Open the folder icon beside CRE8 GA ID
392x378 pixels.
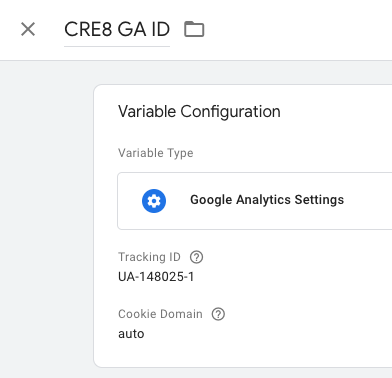click(x=194, y=29)
